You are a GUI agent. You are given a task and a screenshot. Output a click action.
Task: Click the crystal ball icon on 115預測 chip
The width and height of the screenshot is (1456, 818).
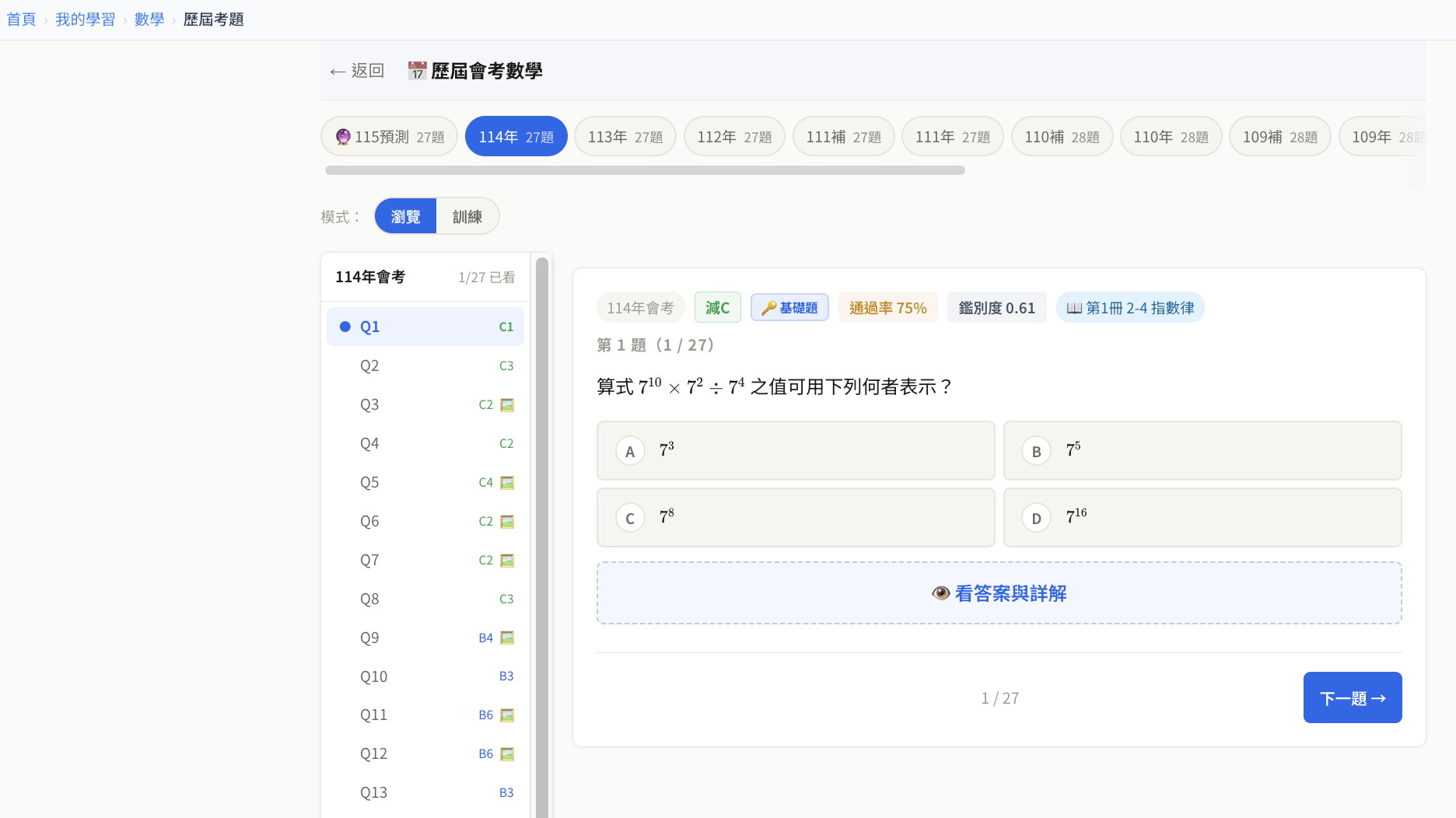[x=342, y=136]
